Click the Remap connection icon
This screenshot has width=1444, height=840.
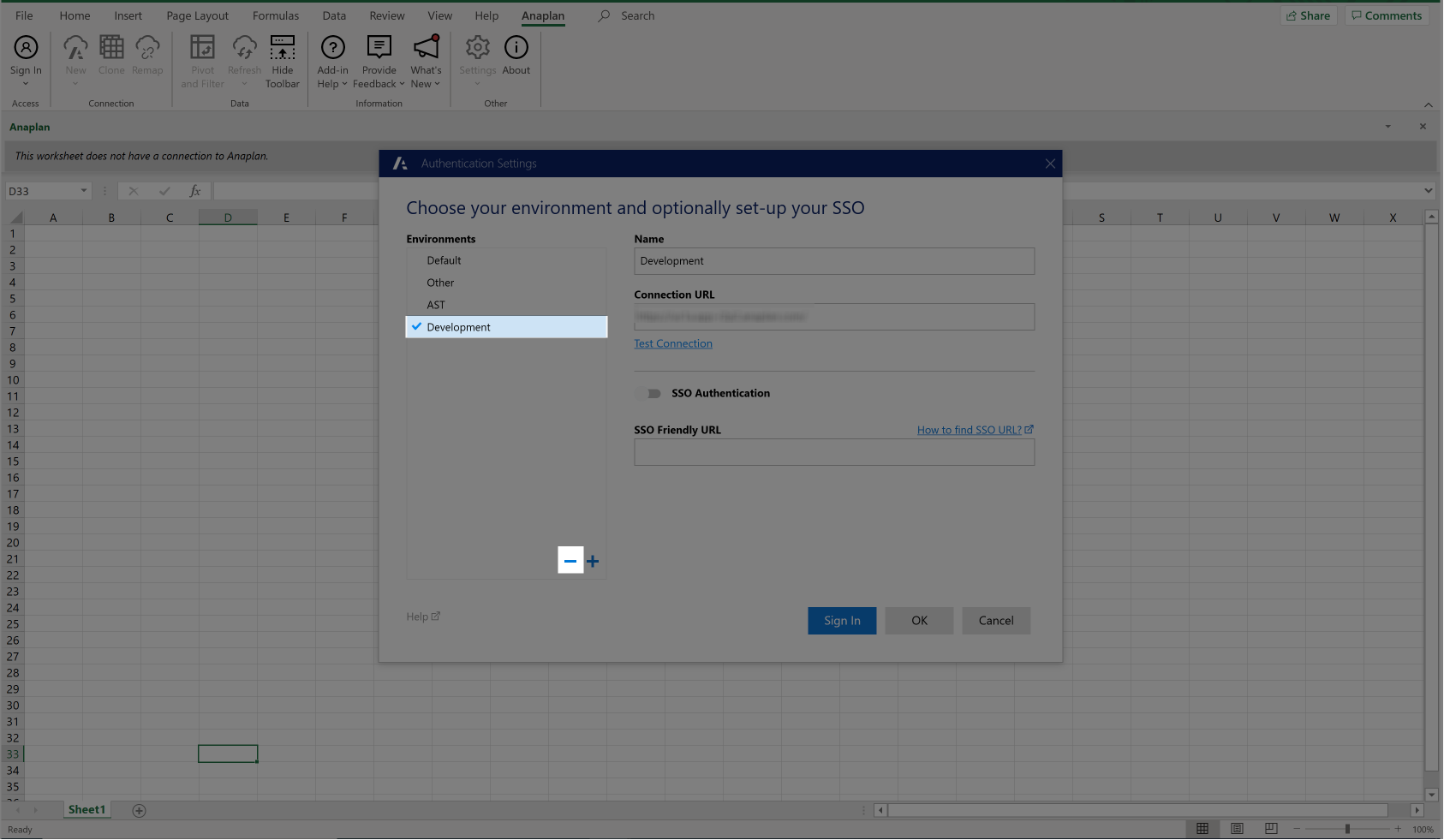tap(147, 47)
